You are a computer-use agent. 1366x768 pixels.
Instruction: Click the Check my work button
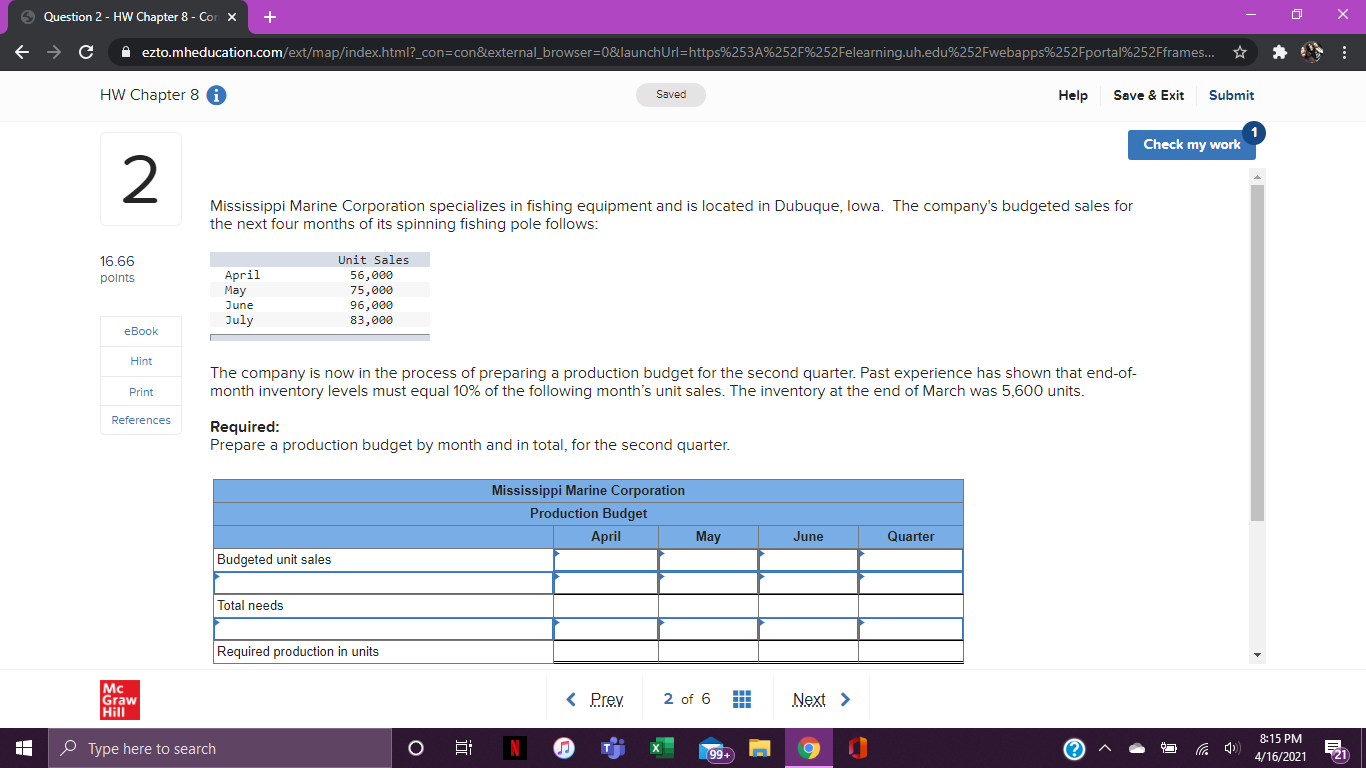1191,144
